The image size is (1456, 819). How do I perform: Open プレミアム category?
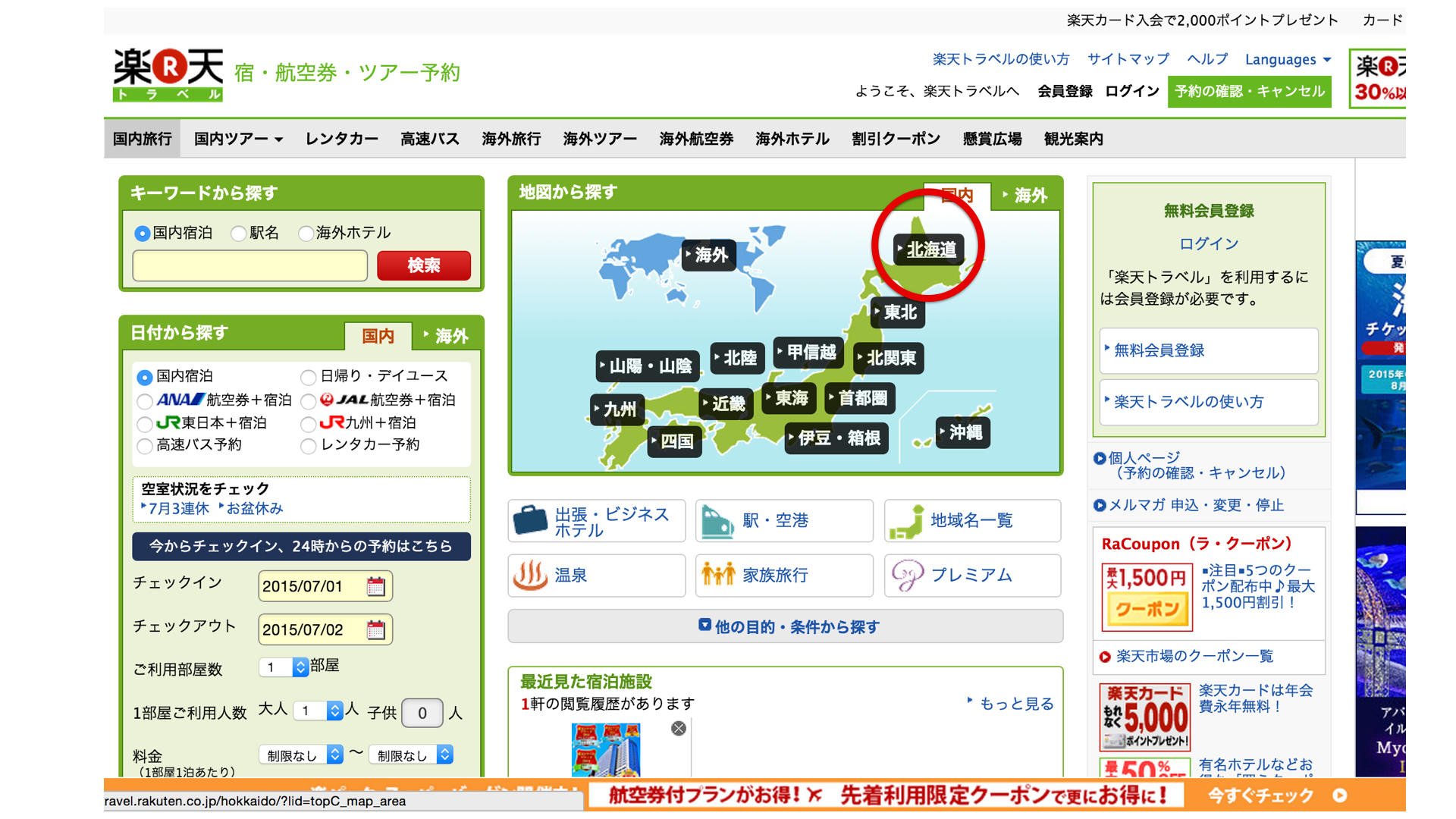point(972,576)
